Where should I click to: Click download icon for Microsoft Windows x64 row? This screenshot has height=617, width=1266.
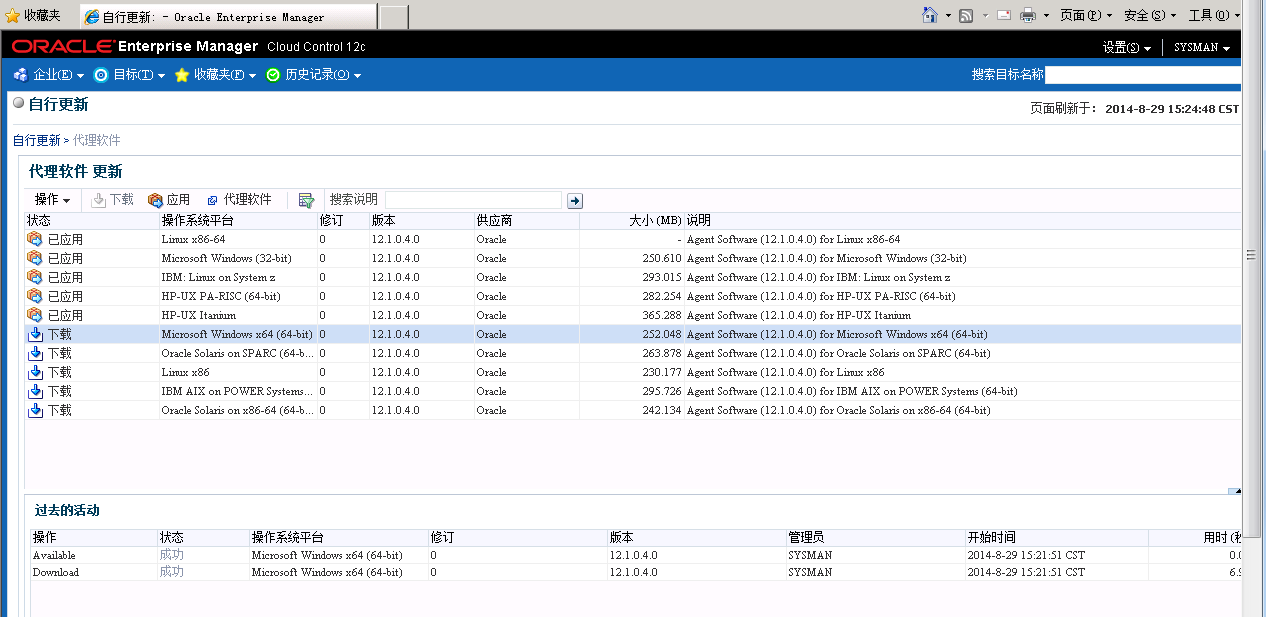(35, 334)
